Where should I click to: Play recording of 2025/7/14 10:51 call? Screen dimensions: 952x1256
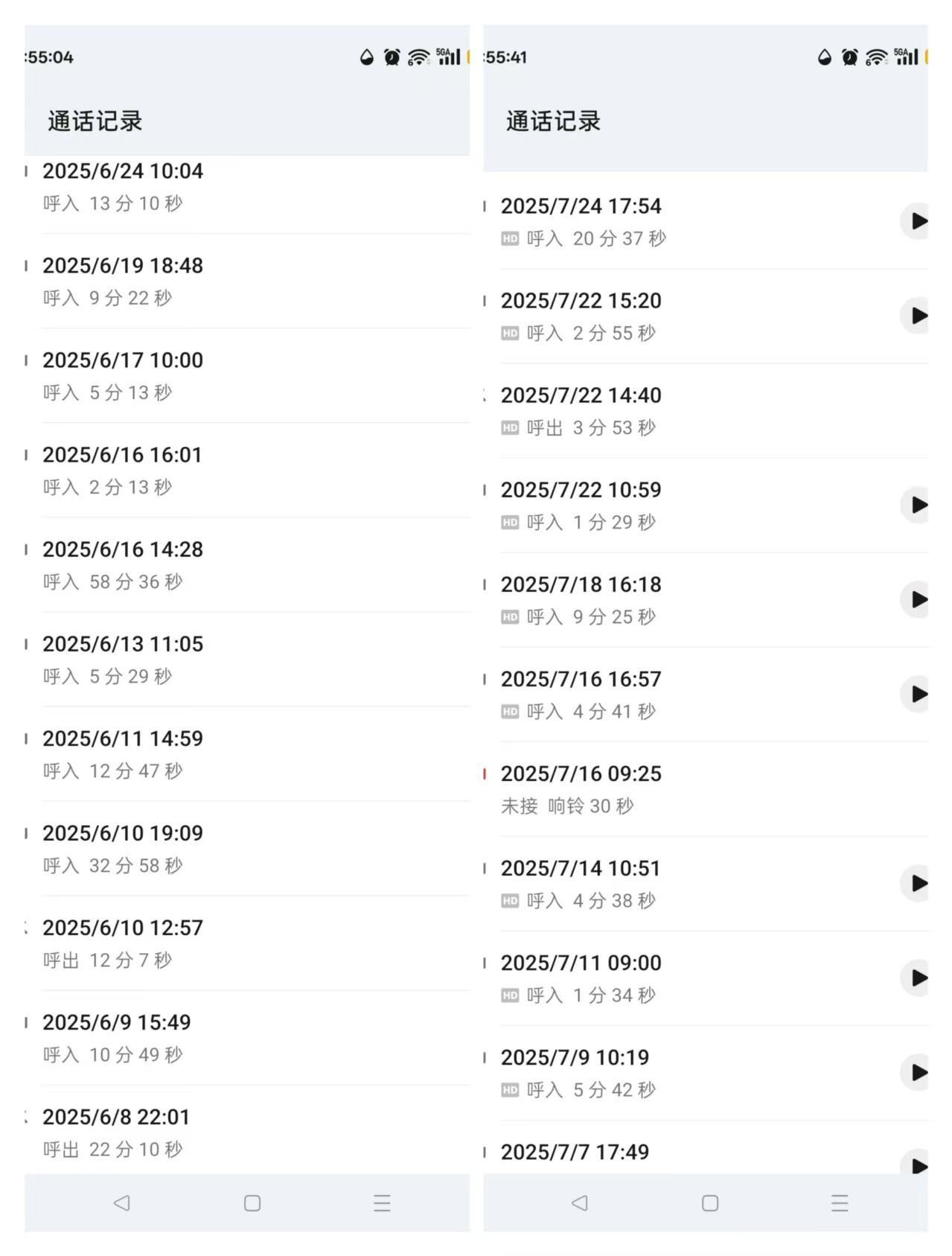pos(917,883)
